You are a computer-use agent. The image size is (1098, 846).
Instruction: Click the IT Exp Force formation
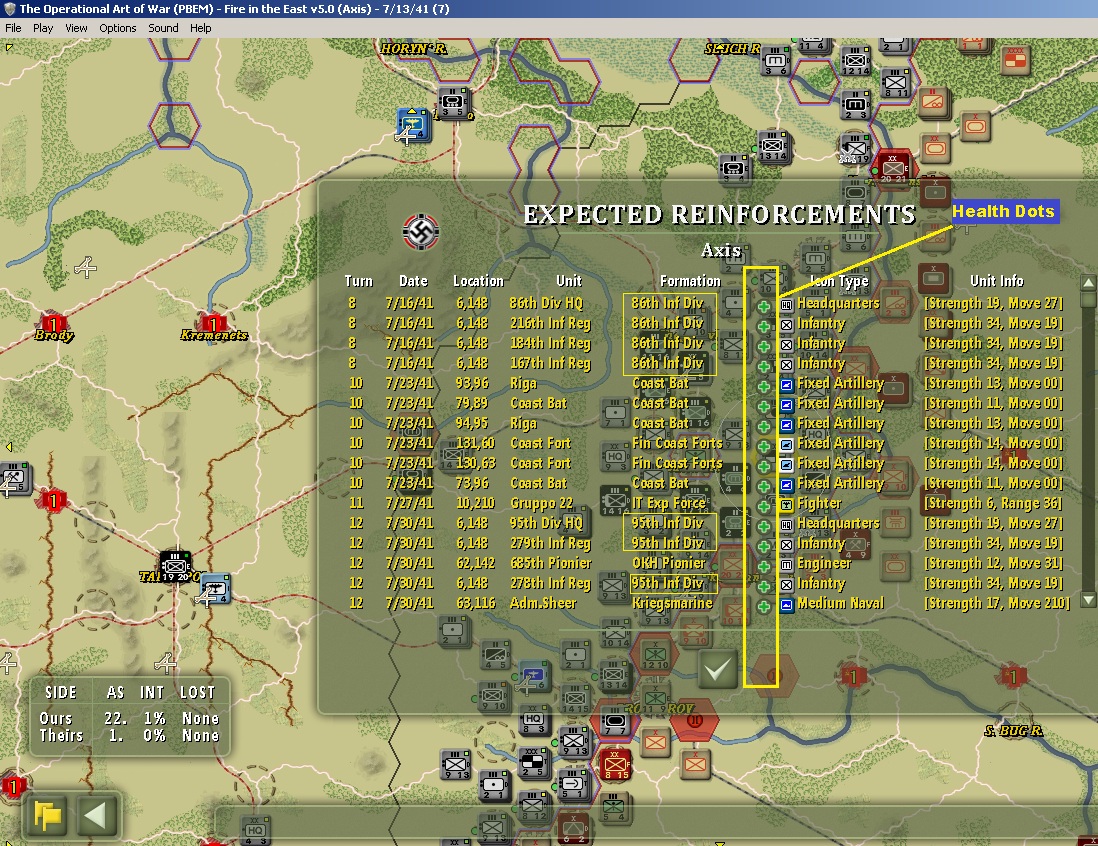point(668,504)
